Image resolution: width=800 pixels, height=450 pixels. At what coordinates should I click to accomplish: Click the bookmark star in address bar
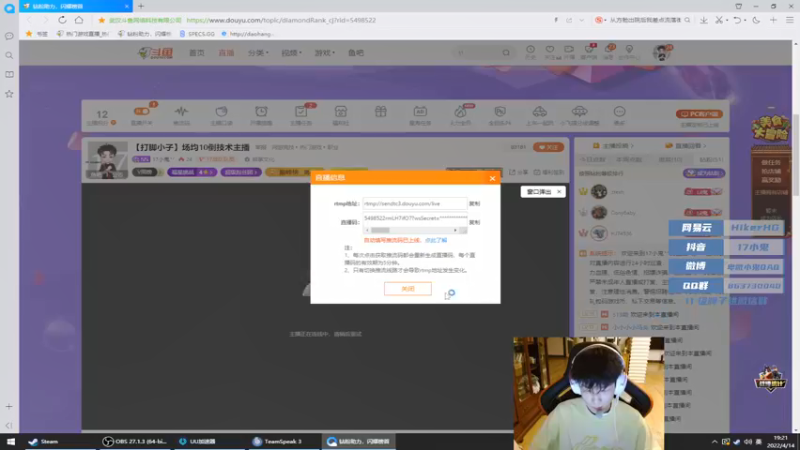point(102,20)
